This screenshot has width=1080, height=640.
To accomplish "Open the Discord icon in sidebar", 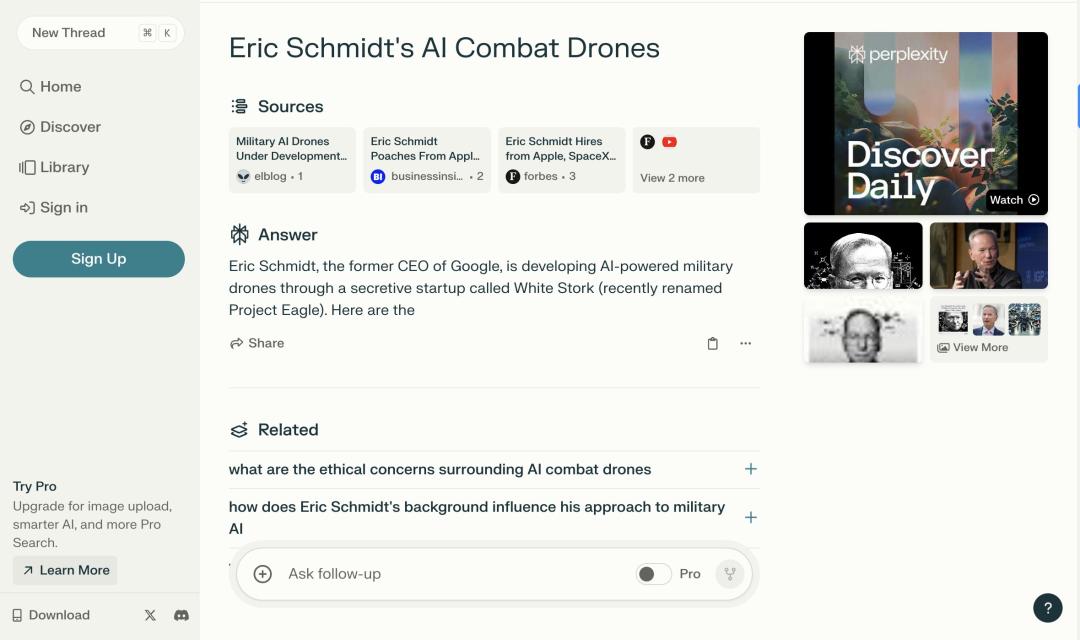I will [181, 615].
